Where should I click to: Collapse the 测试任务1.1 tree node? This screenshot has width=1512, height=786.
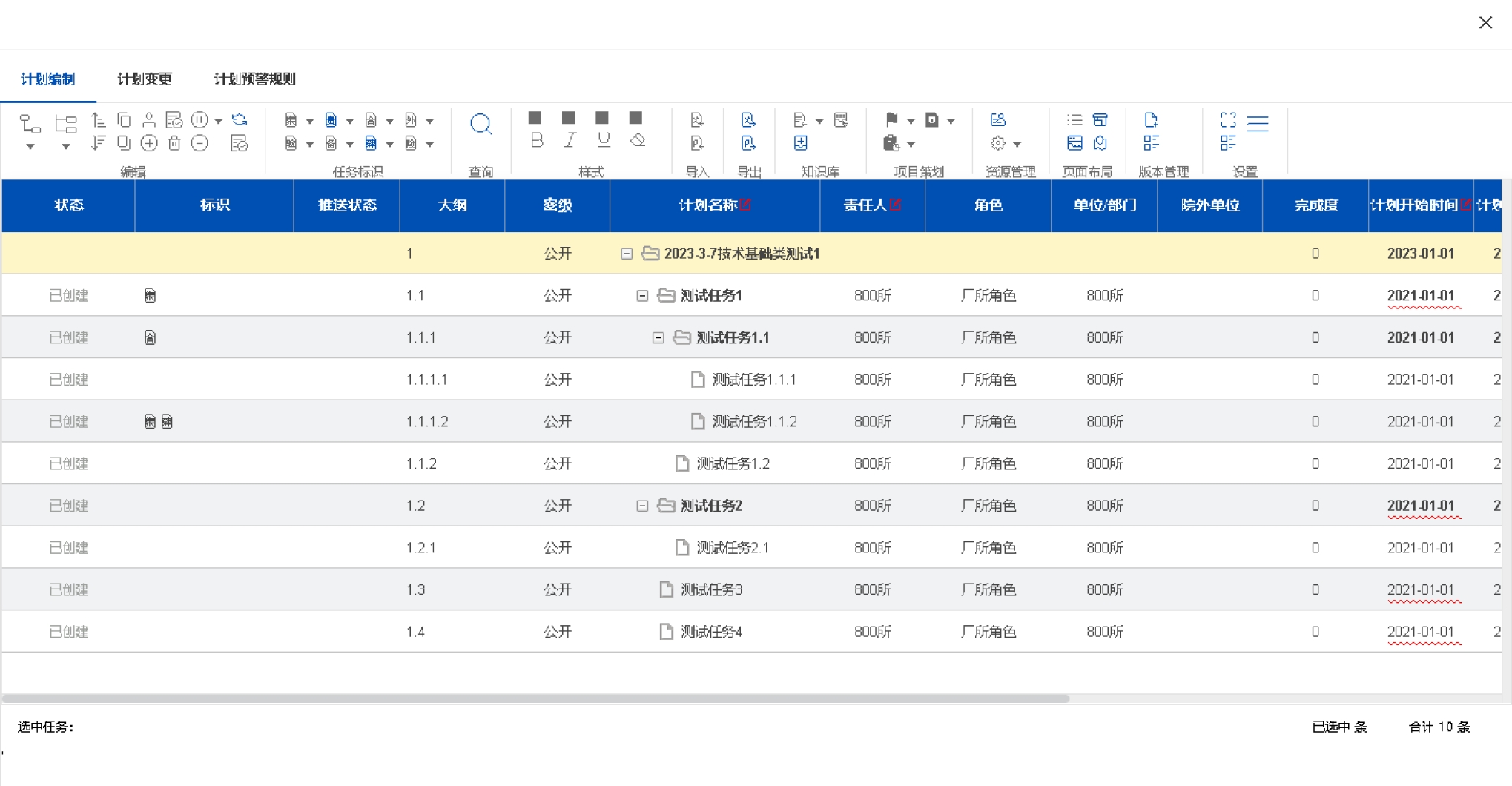click(658, 338)
